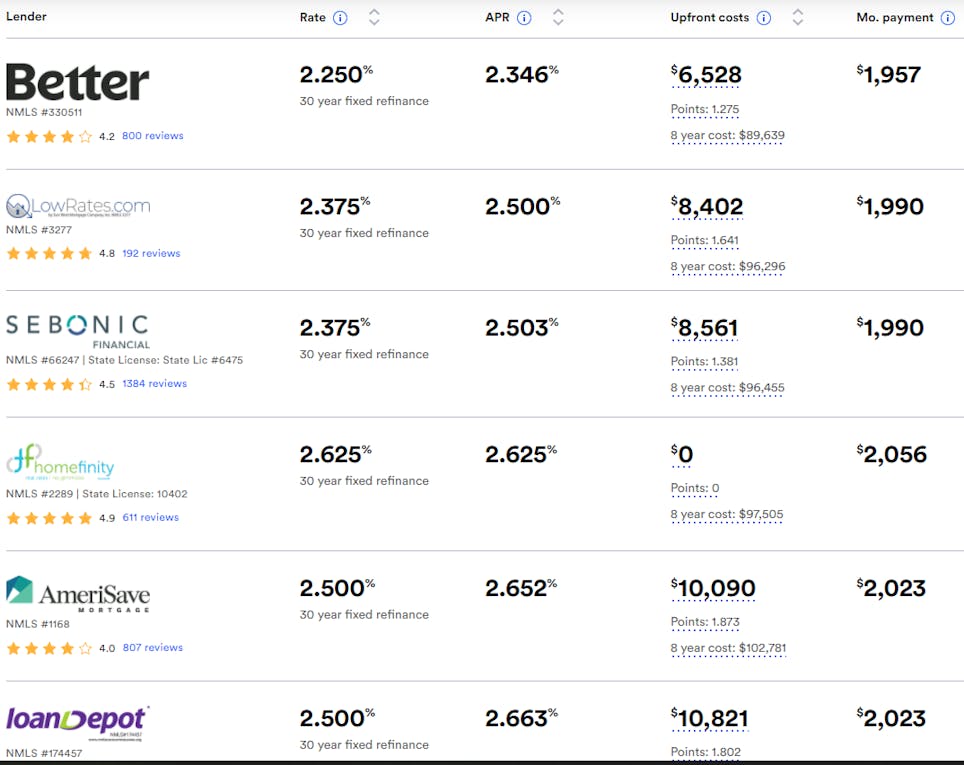Click the loanDepot logo
Screen dimensions: 964x765
pyautogui.click(x=78, y=721)
